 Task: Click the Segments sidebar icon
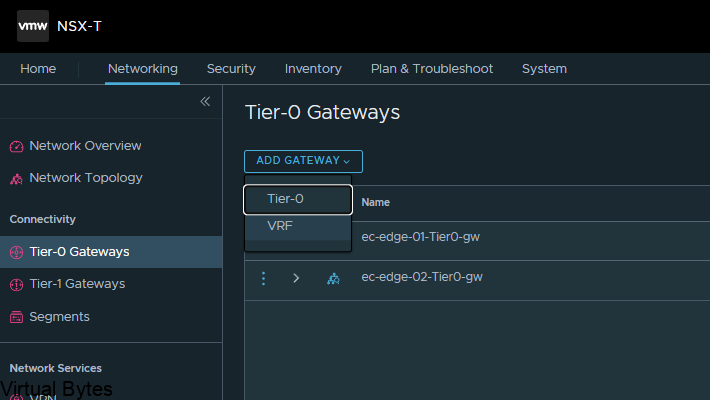pos(16,317)
